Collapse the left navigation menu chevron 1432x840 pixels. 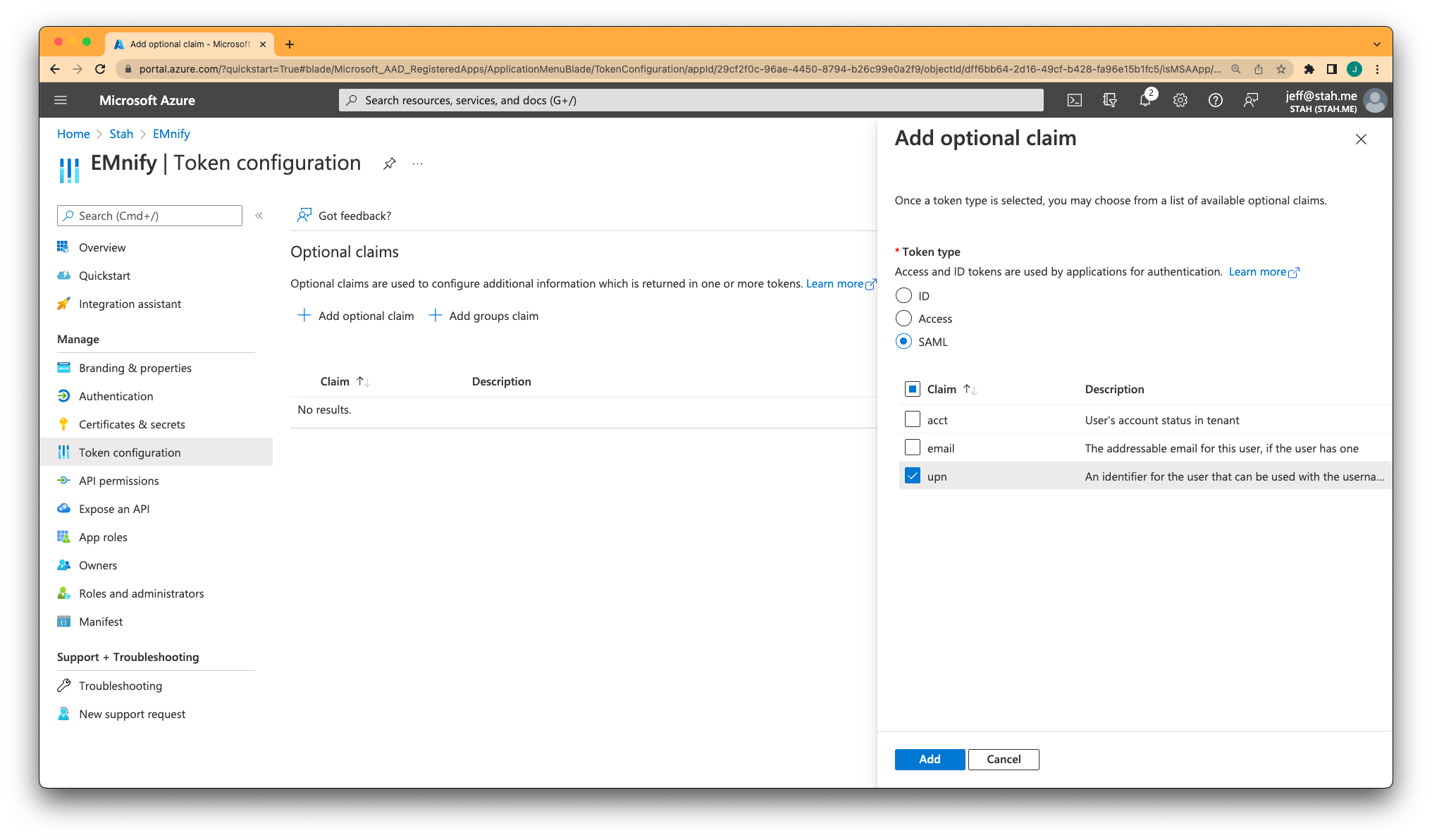(x=259, y=216)
